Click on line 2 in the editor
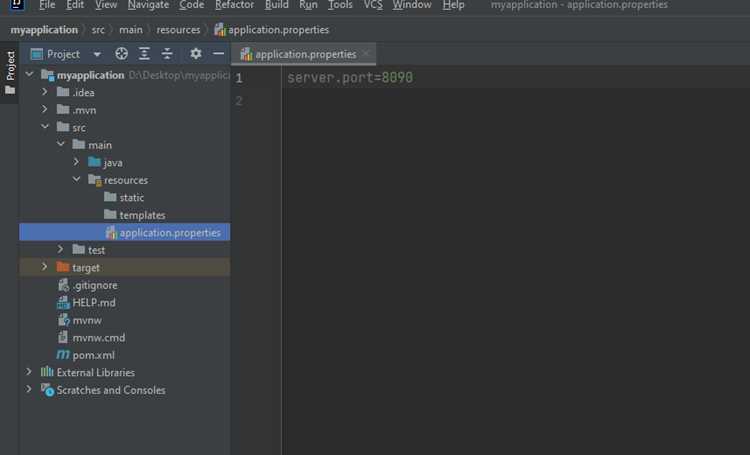This screenshot has width=750, height=455. pyautogui.click(x=515, y=100)
